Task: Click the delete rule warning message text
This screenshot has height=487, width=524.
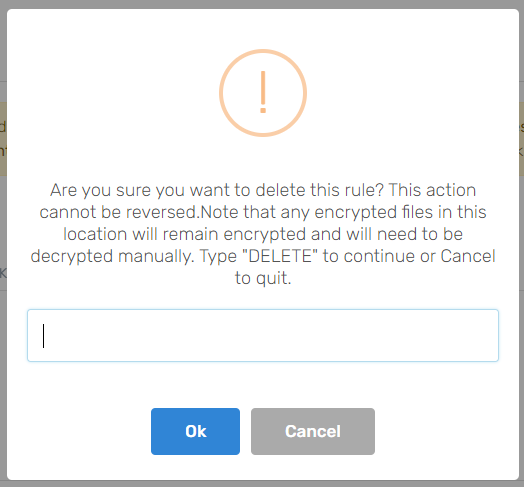Action: tap(263, 234)
